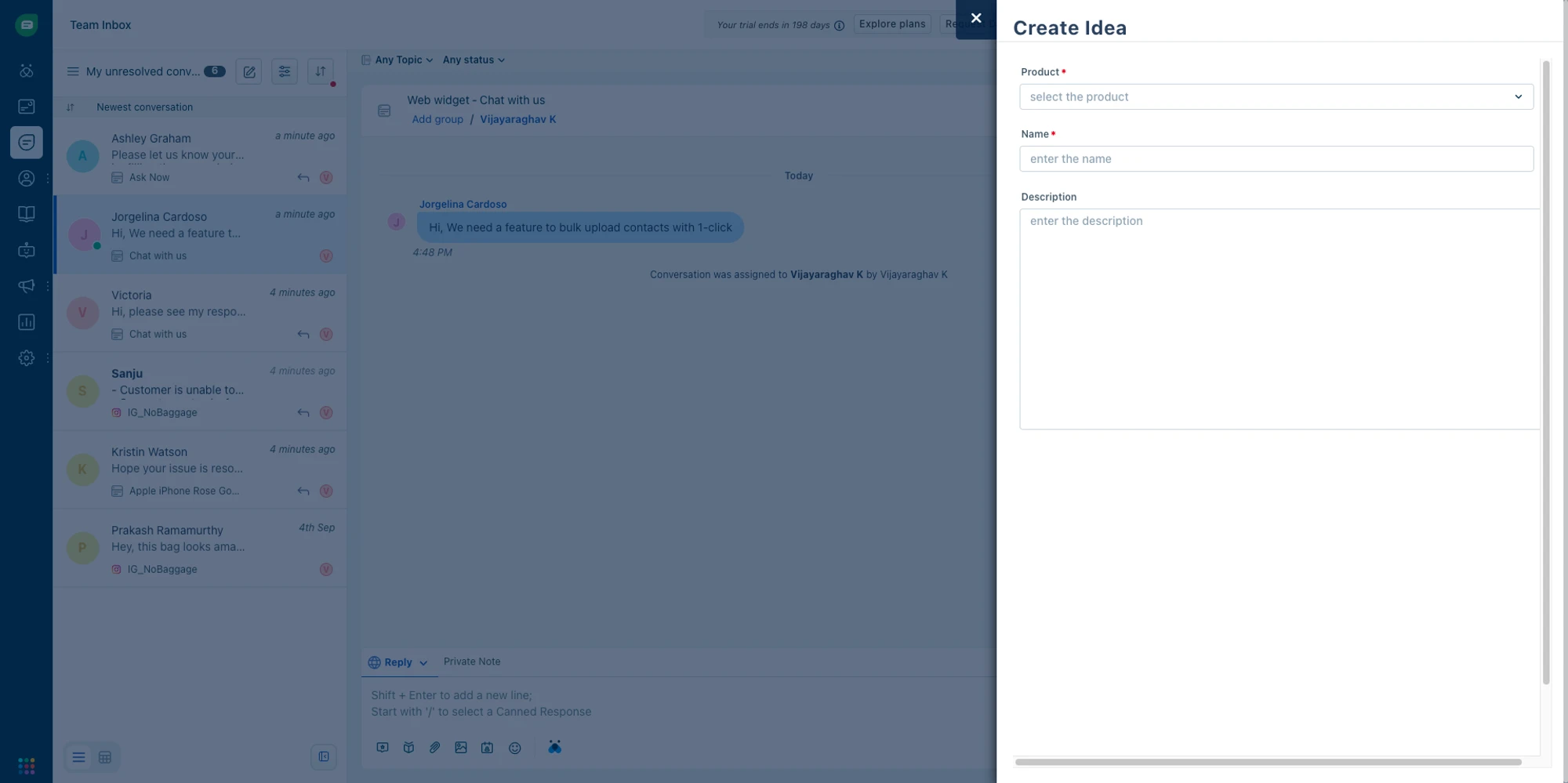
Task: Switch conversation list to compact list view
Action: 78,757
